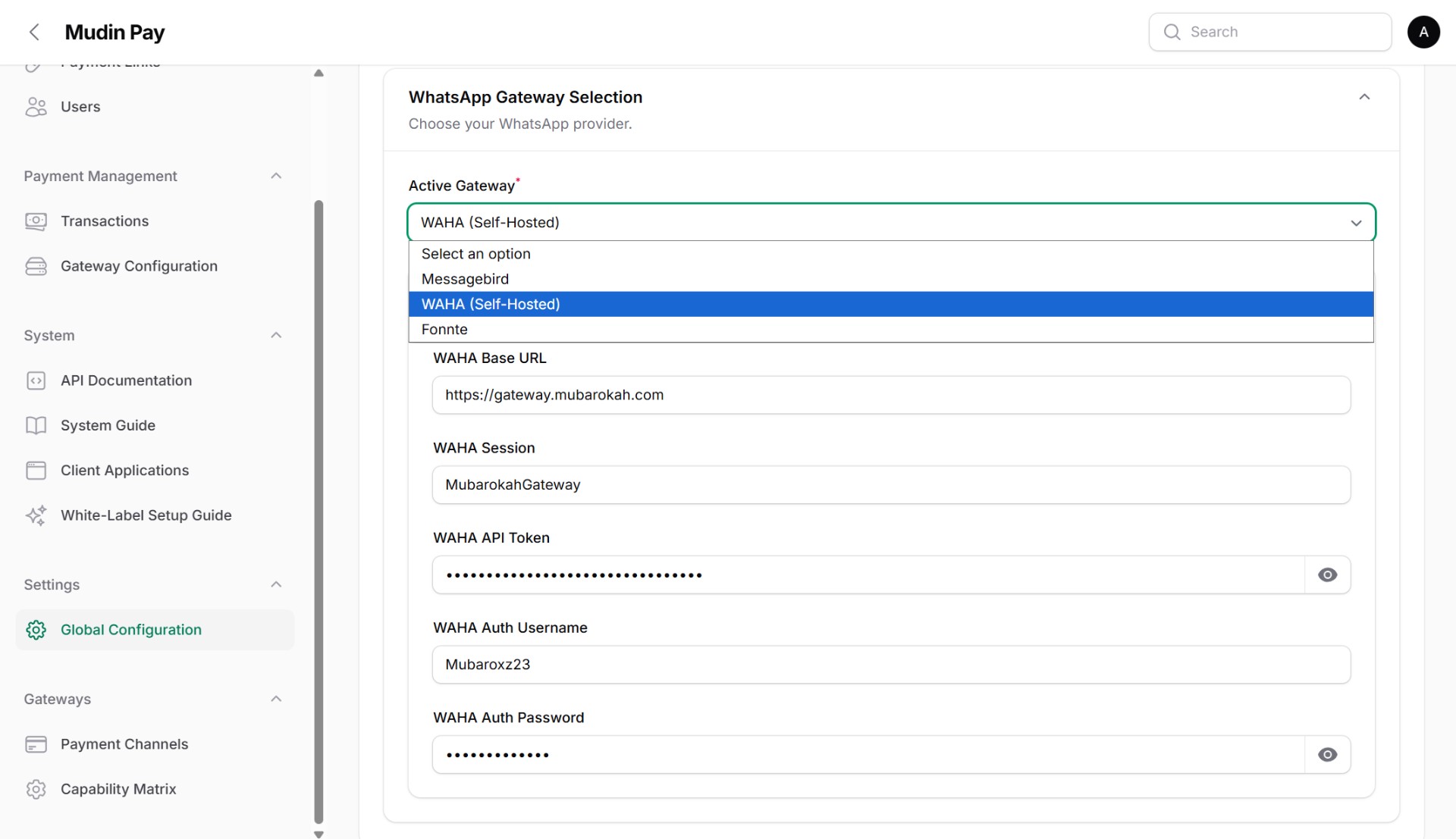Select WAHA (Self-Hosted) in the list
This screenshot has height=839, width=1456.
[891, 304]
